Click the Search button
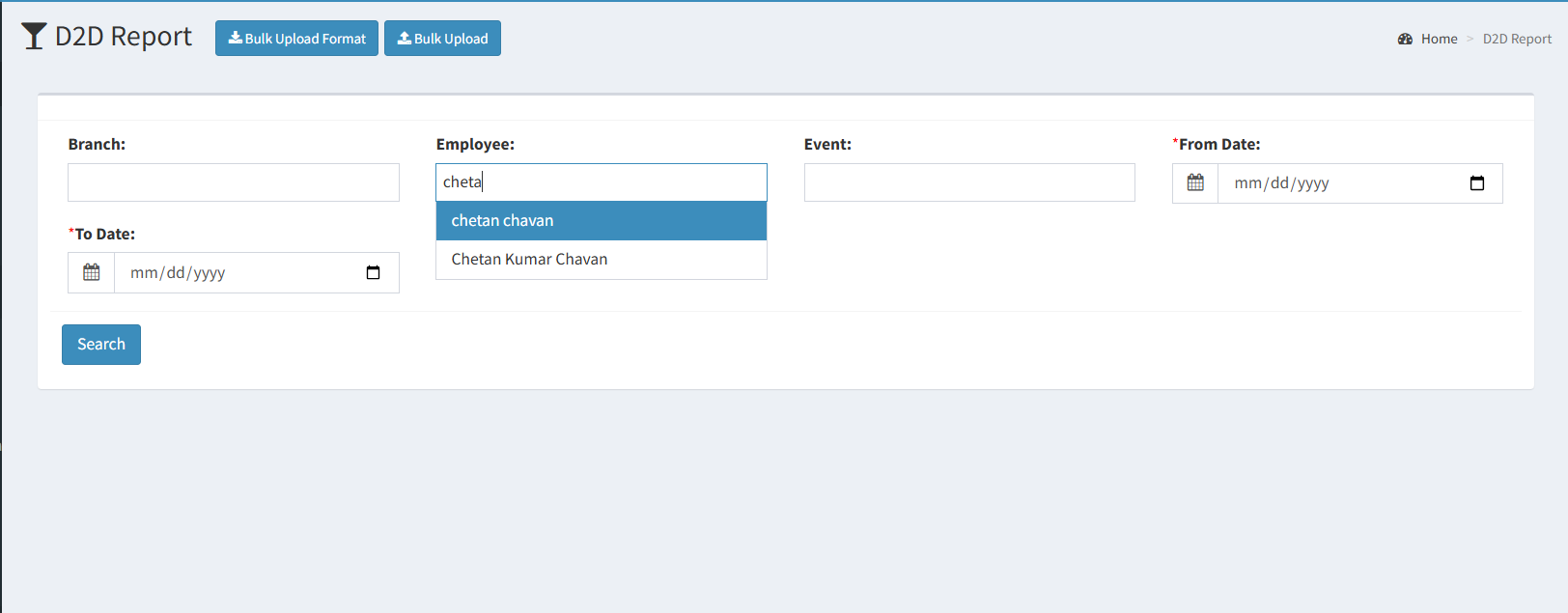Viewport: 1568px width, 613px height. [x=101, y=345]
